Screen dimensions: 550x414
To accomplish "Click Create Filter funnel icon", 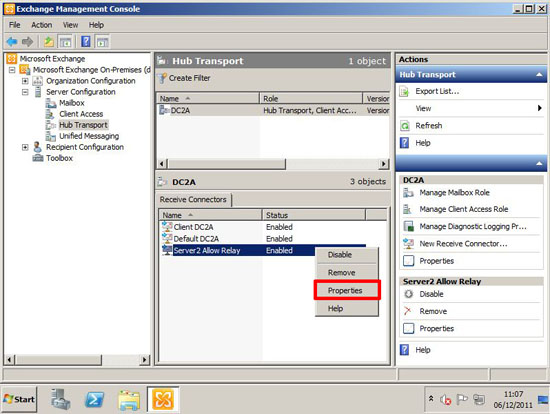I will pos(162,78).
